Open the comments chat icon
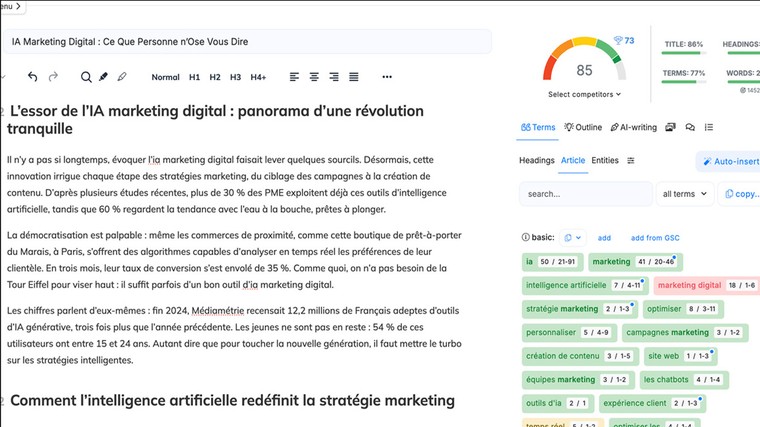Screen dimensions: 760x427 (690, 127)
